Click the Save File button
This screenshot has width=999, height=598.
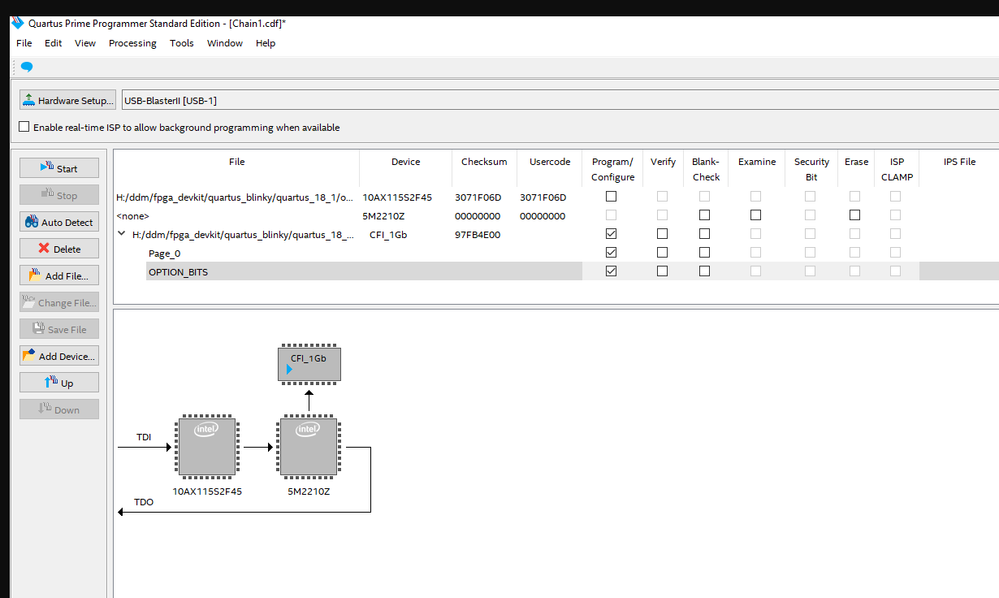click(59, 329)
